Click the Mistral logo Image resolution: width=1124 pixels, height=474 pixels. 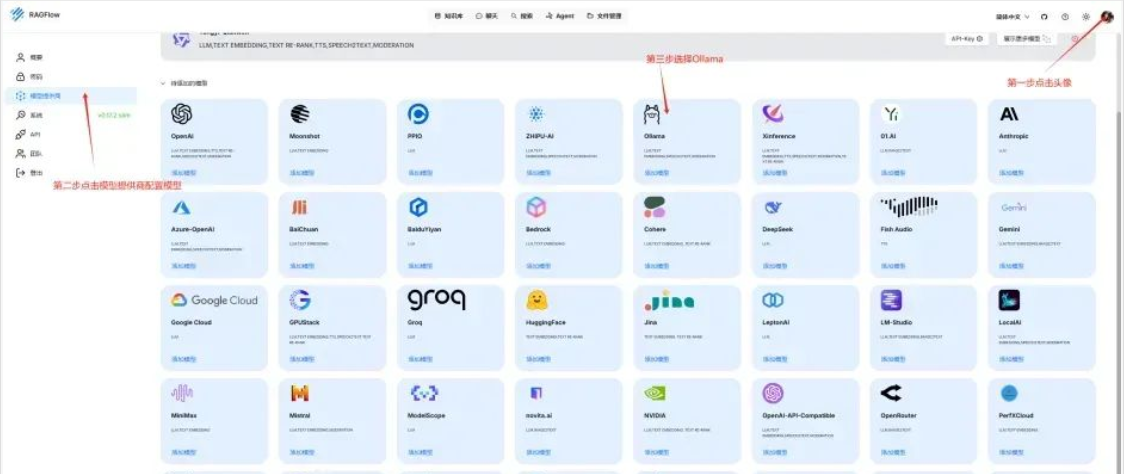coord(300,393)
